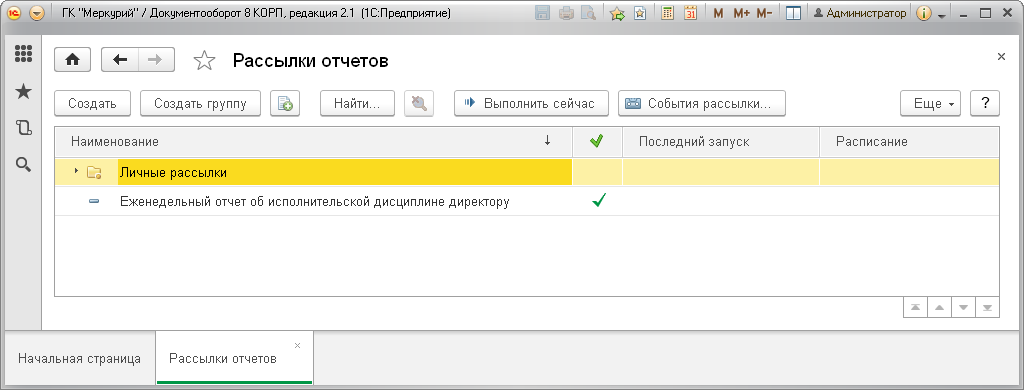Click the Администратор user label

click(860, 13)
